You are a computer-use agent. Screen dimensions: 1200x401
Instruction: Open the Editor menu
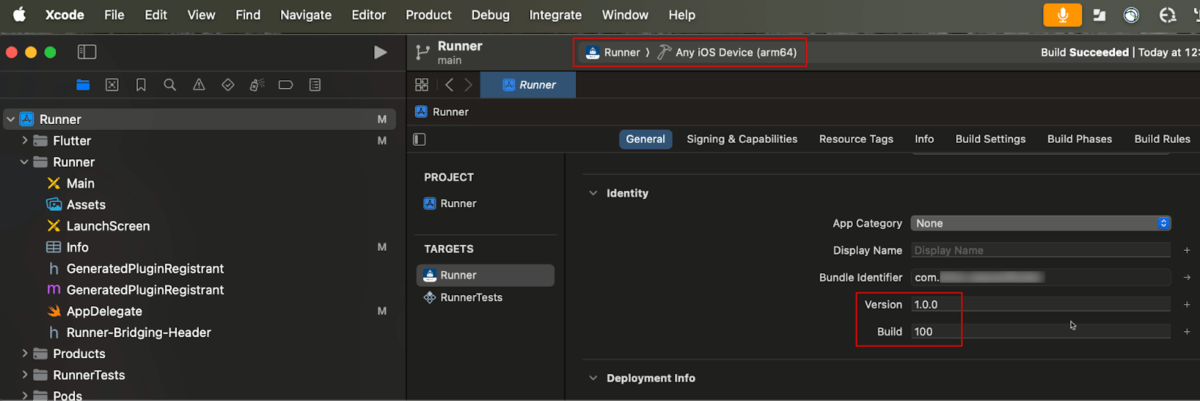369,15
